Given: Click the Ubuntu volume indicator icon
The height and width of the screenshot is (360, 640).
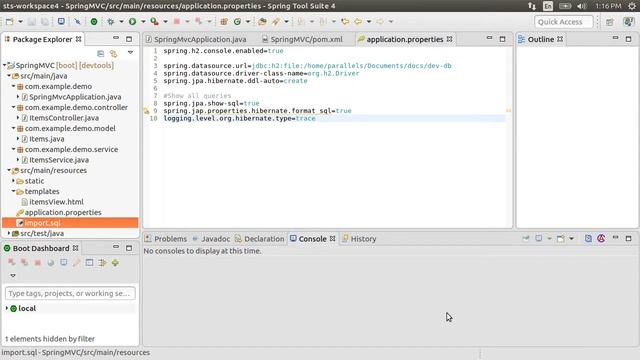Looking at the screenshot, I should click(582, 6).
